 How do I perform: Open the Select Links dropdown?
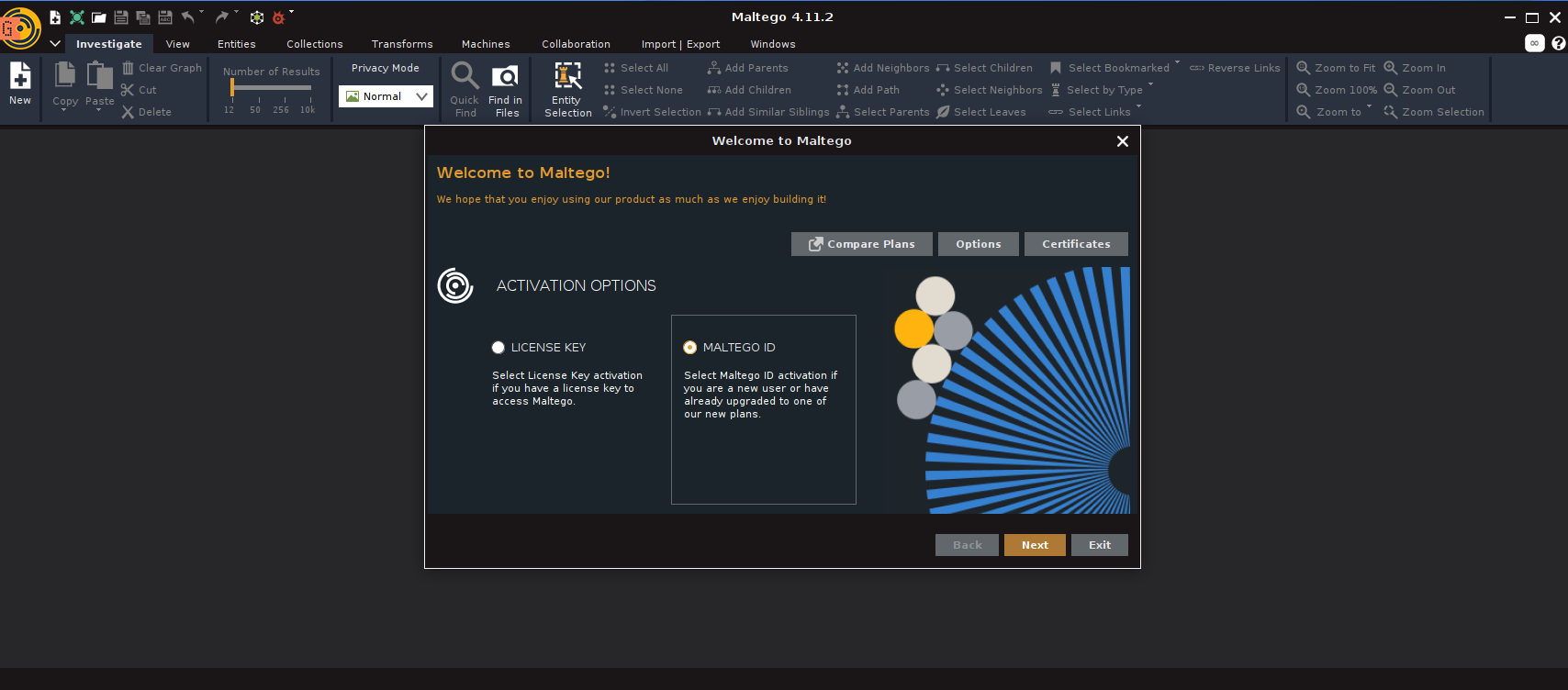click(1139, 106)
